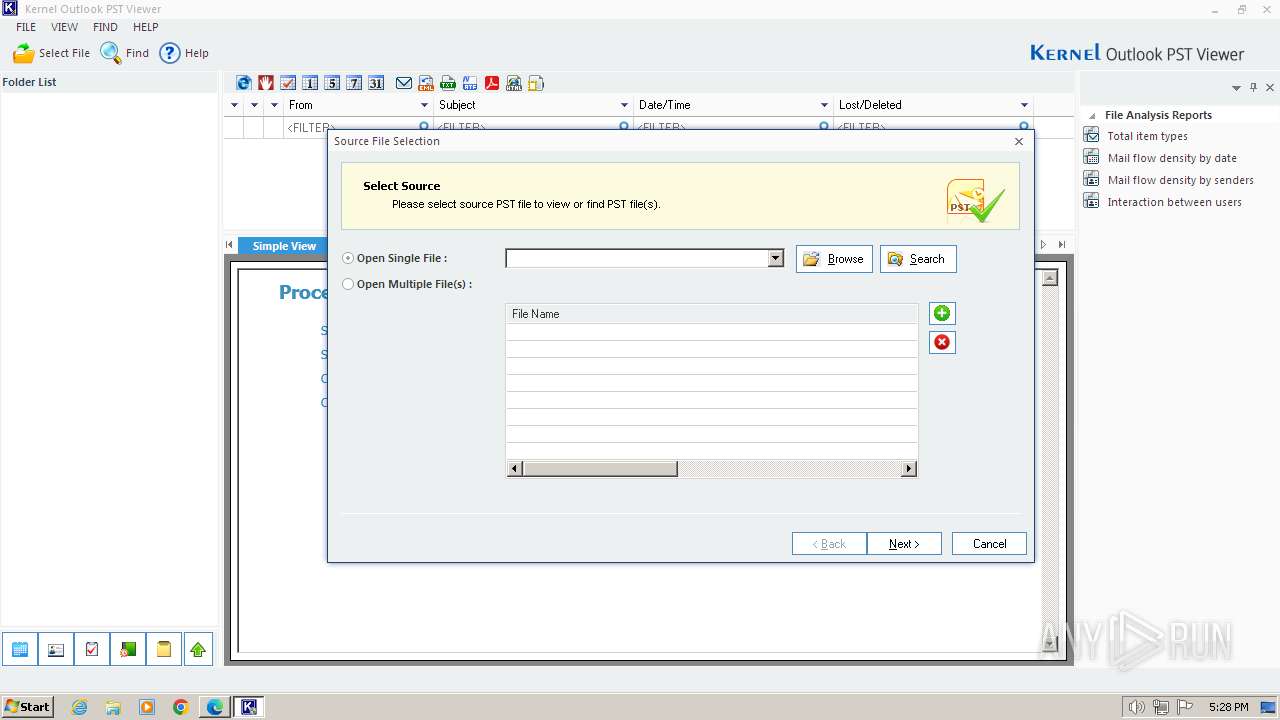The image size is (1280, 720).
Task: Select the 1-day calendar view icon
Action: (x=310, y=83)
